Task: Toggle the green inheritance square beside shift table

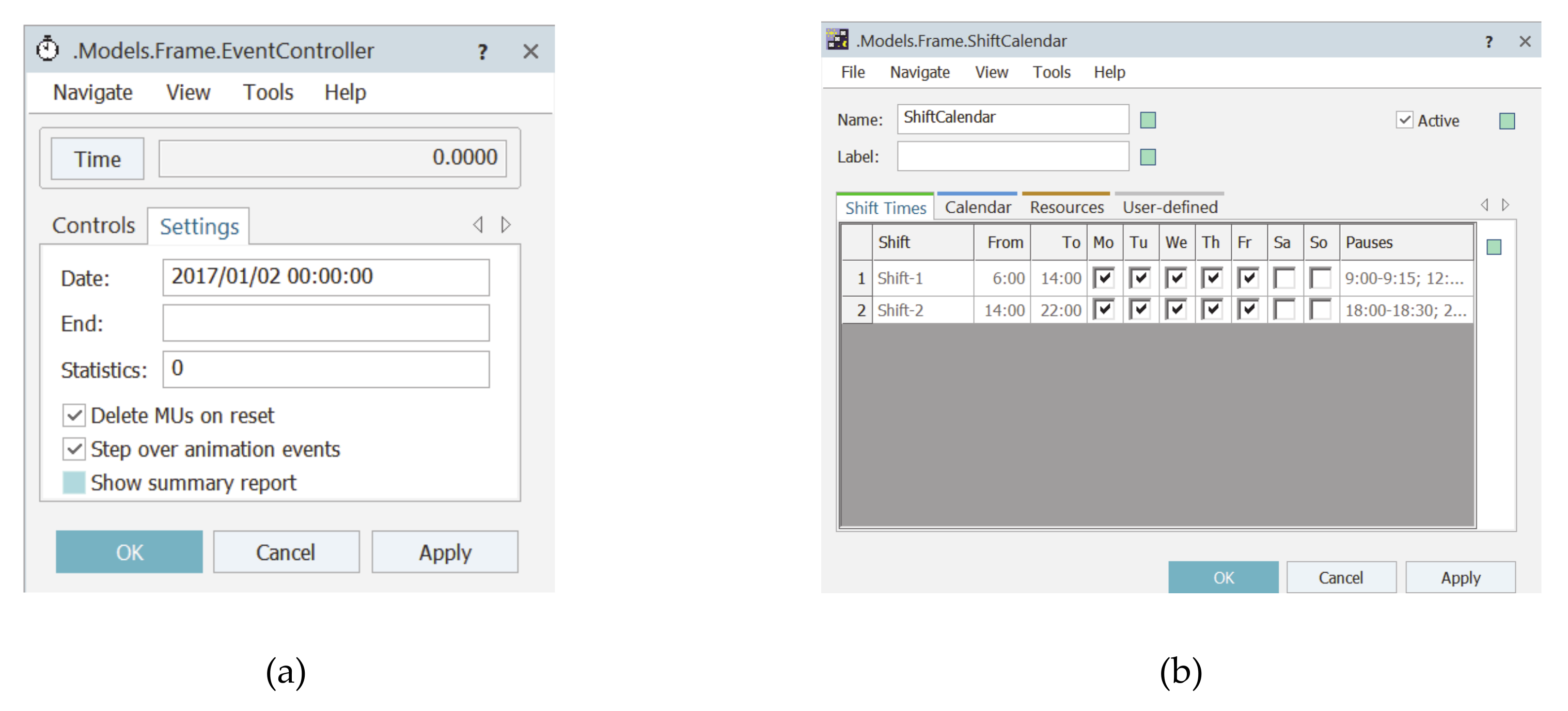Action: click(1493, 246)
